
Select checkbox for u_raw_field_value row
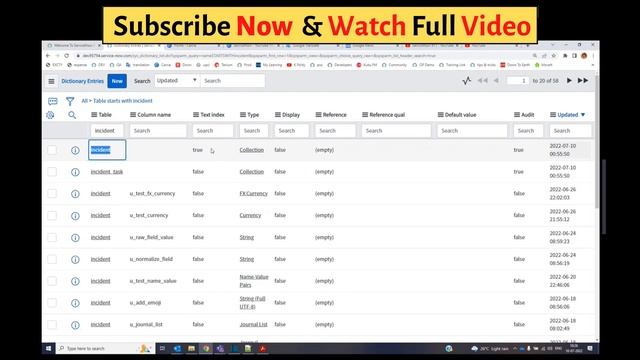tap(52, 237)
